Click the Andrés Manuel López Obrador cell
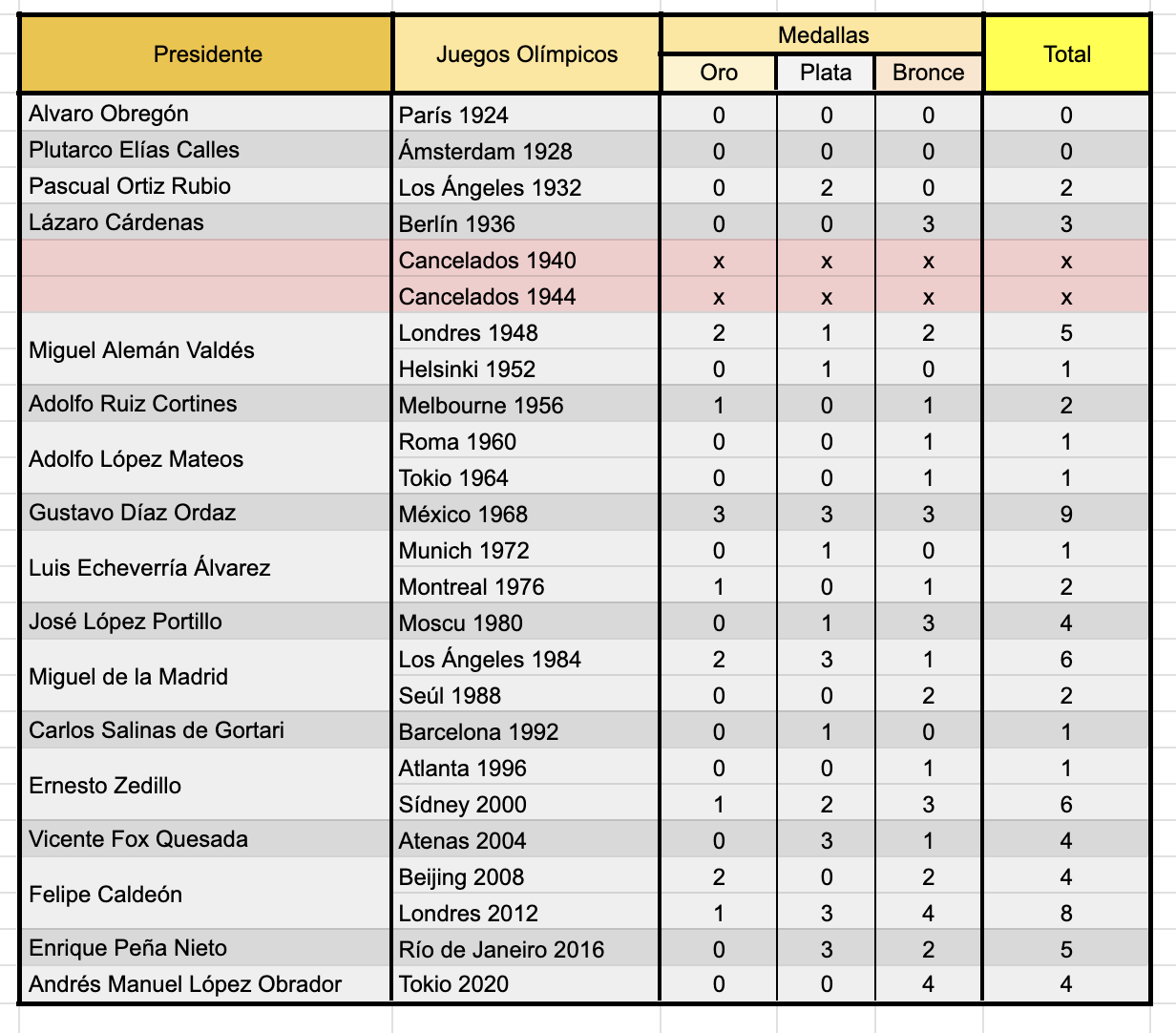This screenshot has width=1176, height=1033. pyautogui.click(x=206, y=983)
